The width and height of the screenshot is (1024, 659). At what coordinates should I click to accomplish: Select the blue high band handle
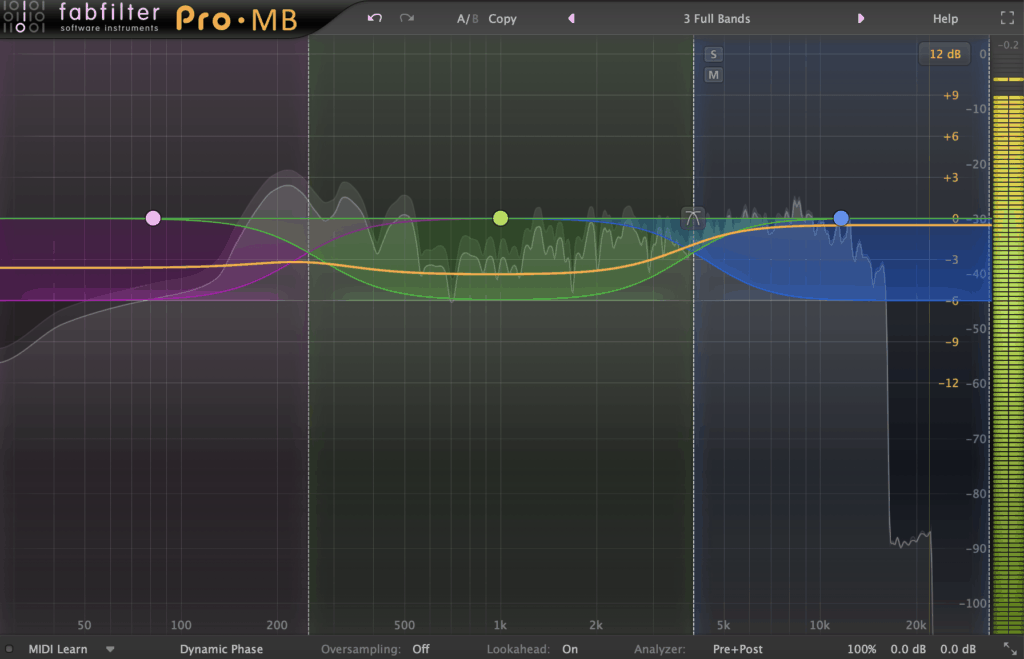point(841,218)
